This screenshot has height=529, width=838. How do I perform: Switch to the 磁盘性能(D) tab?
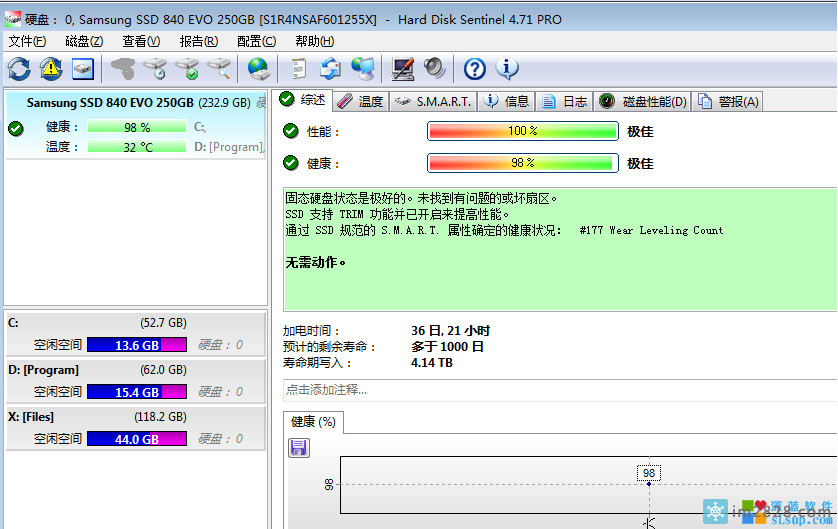(x=642, y=102)
